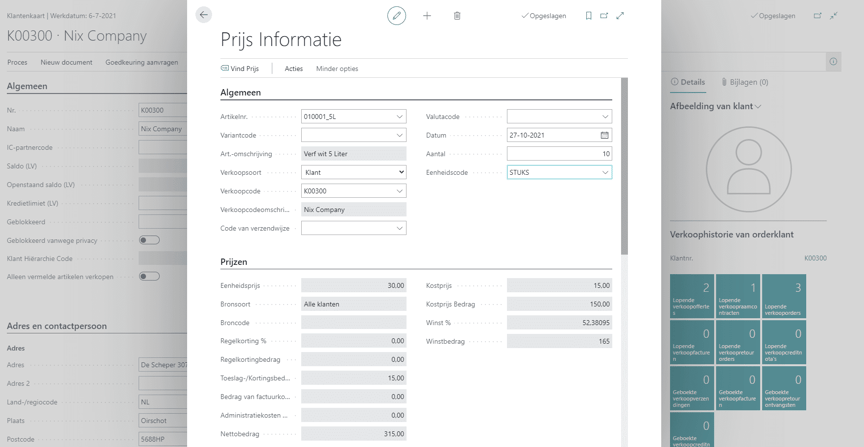The image size is (864, 447).
Task: Open Lopende verkooporders tile
Action: coord(784,296)
